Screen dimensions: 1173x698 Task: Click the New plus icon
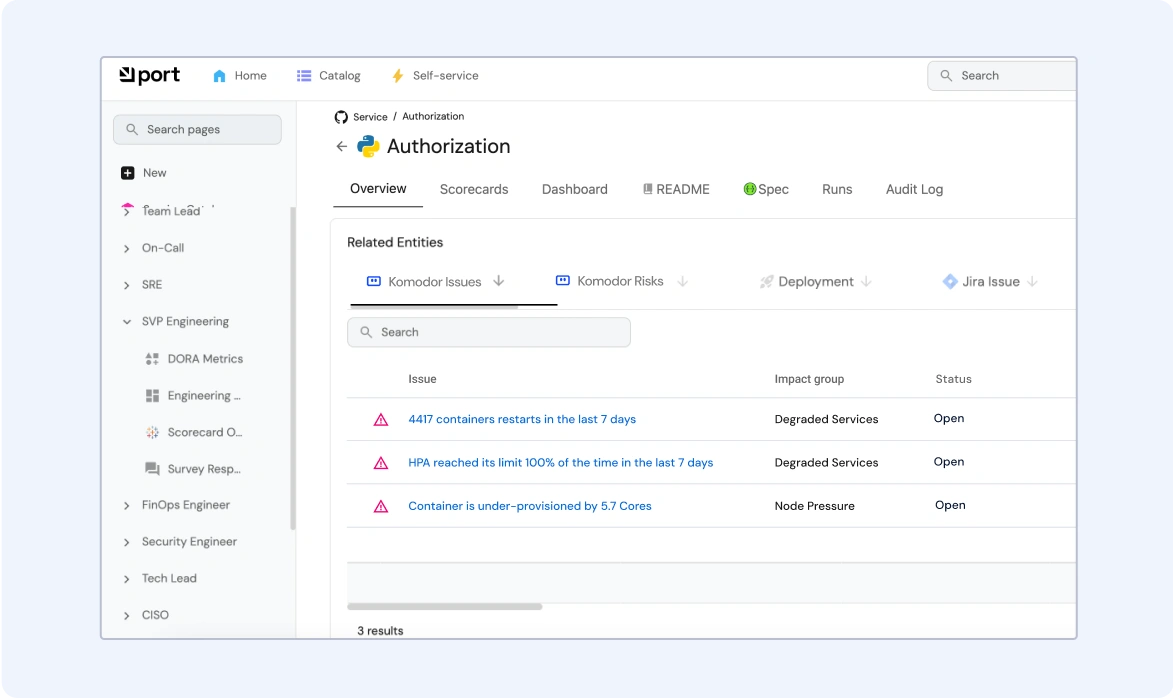[128, 173]
